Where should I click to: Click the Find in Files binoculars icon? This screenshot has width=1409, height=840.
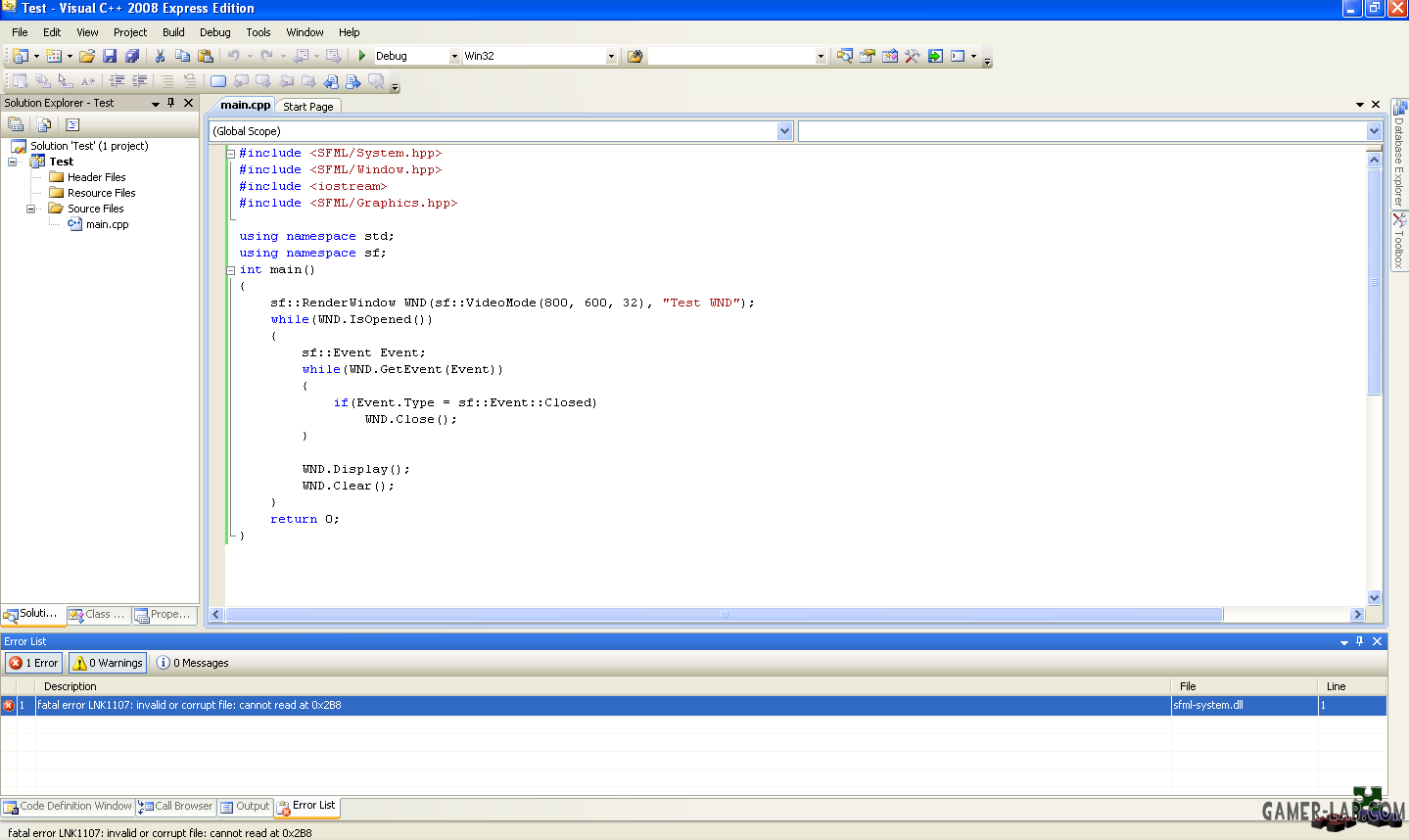634,56
